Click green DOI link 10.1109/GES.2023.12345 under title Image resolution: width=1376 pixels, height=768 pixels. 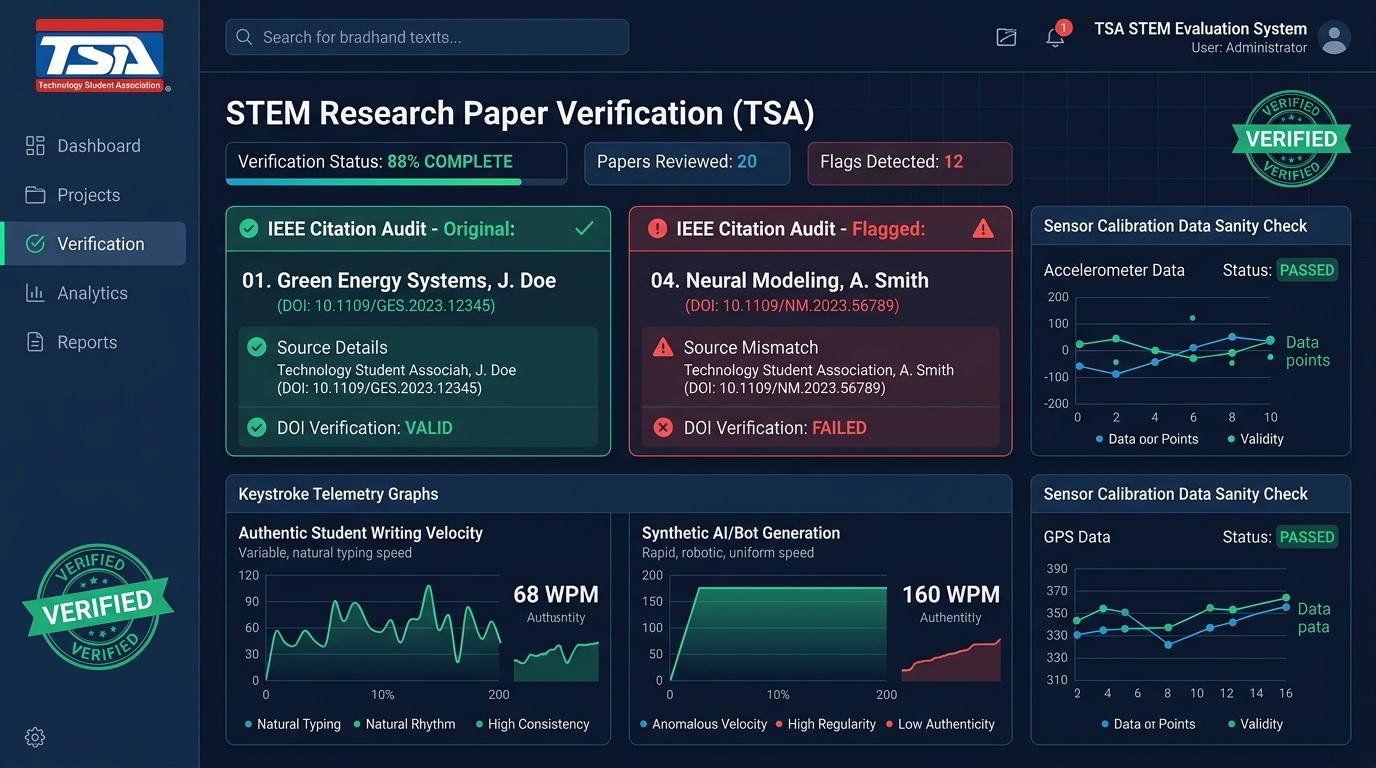point(386,306)
